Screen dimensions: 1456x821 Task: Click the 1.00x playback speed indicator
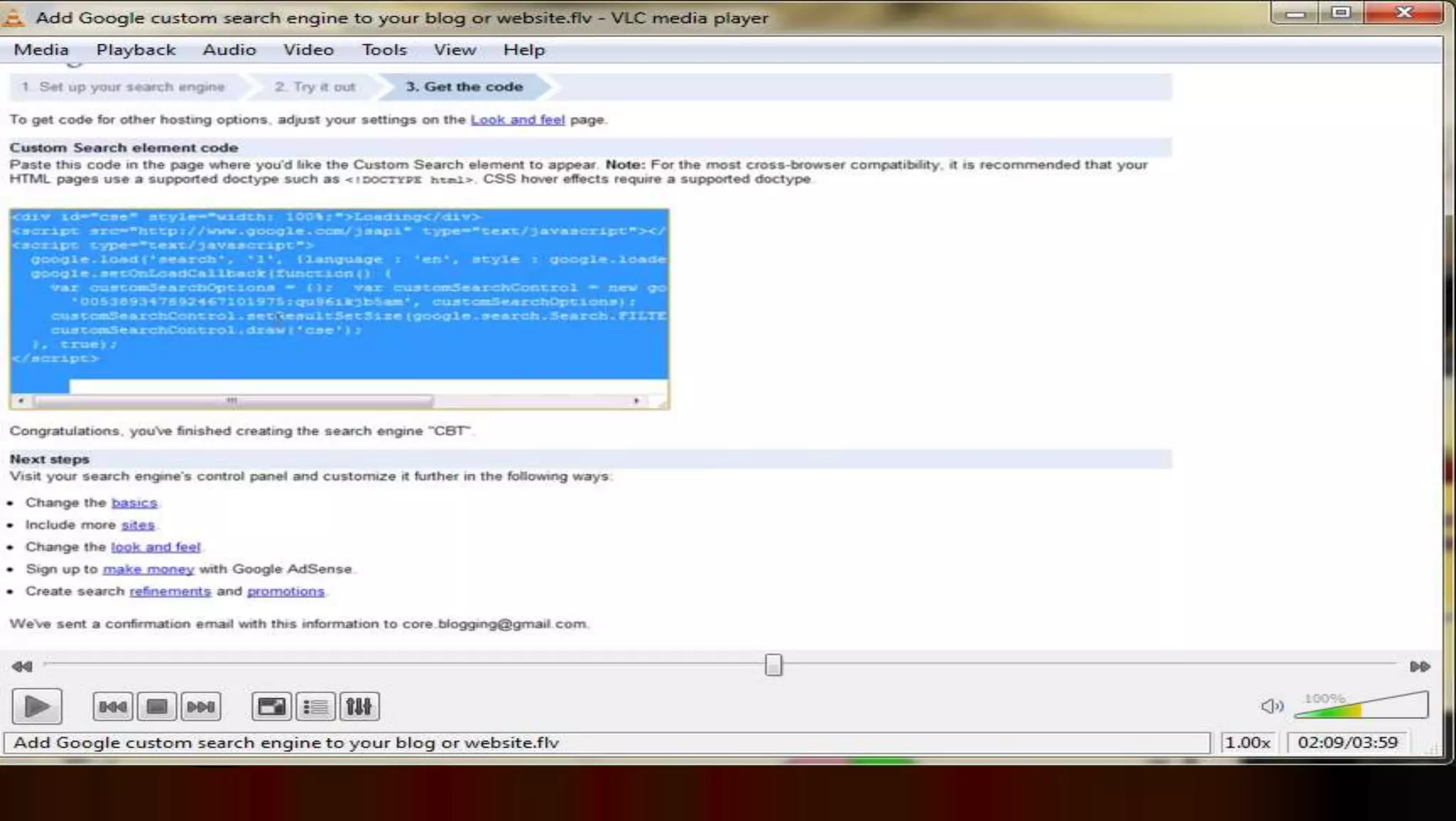1247,742
